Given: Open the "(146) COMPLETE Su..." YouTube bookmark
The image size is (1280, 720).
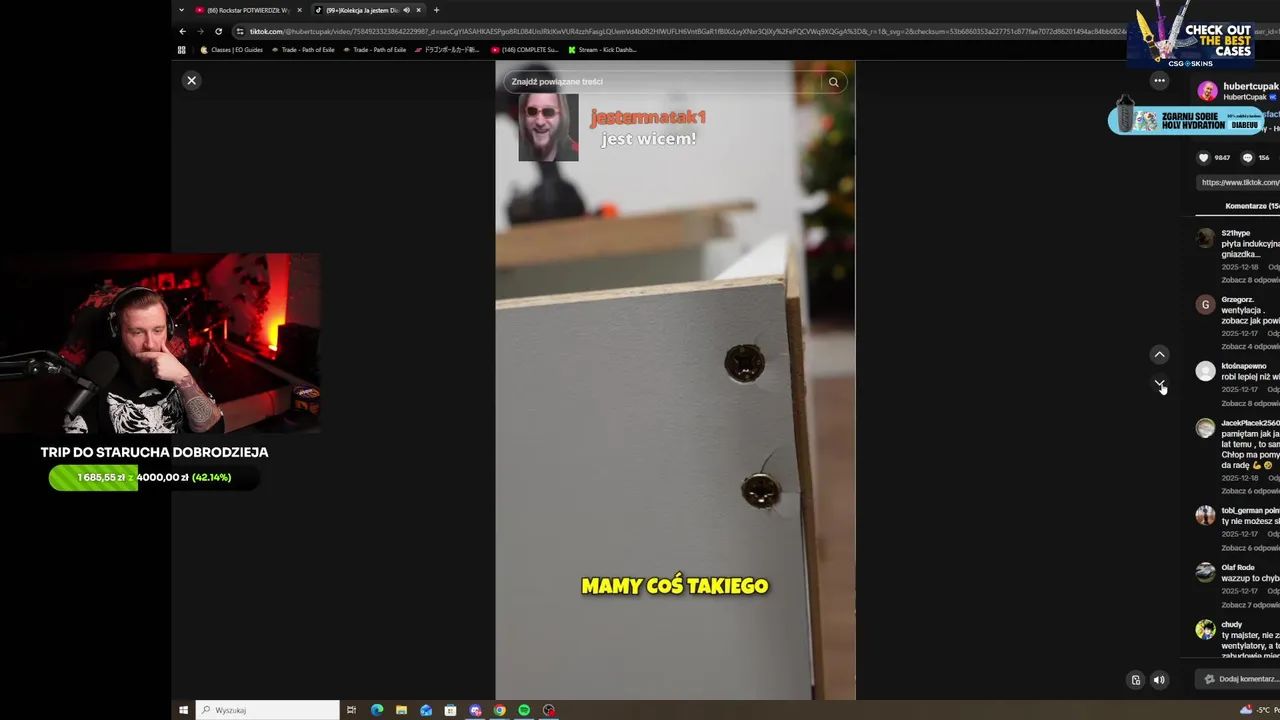Looking at the screenshot, I should pyautogui.click(x=525, y=49).
